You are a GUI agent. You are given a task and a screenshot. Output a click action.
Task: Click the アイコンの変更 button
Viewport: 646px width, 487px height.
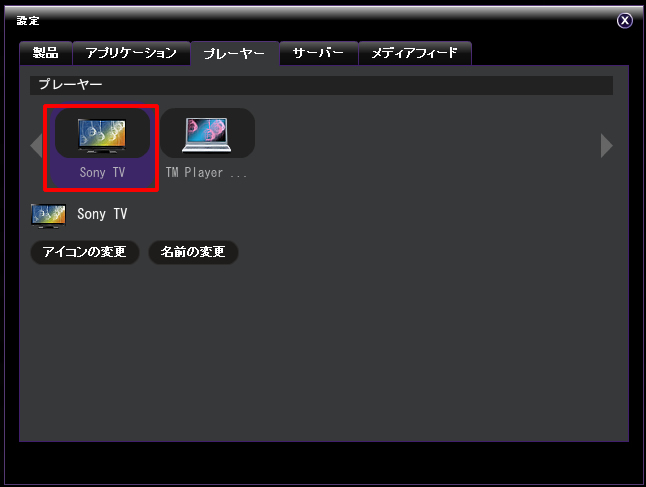click(85, 252)
